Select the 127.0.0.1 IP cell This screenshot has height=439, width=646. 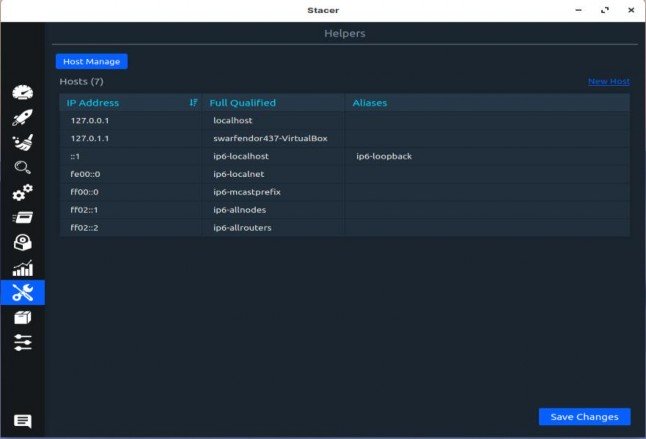tap(131, 120)
